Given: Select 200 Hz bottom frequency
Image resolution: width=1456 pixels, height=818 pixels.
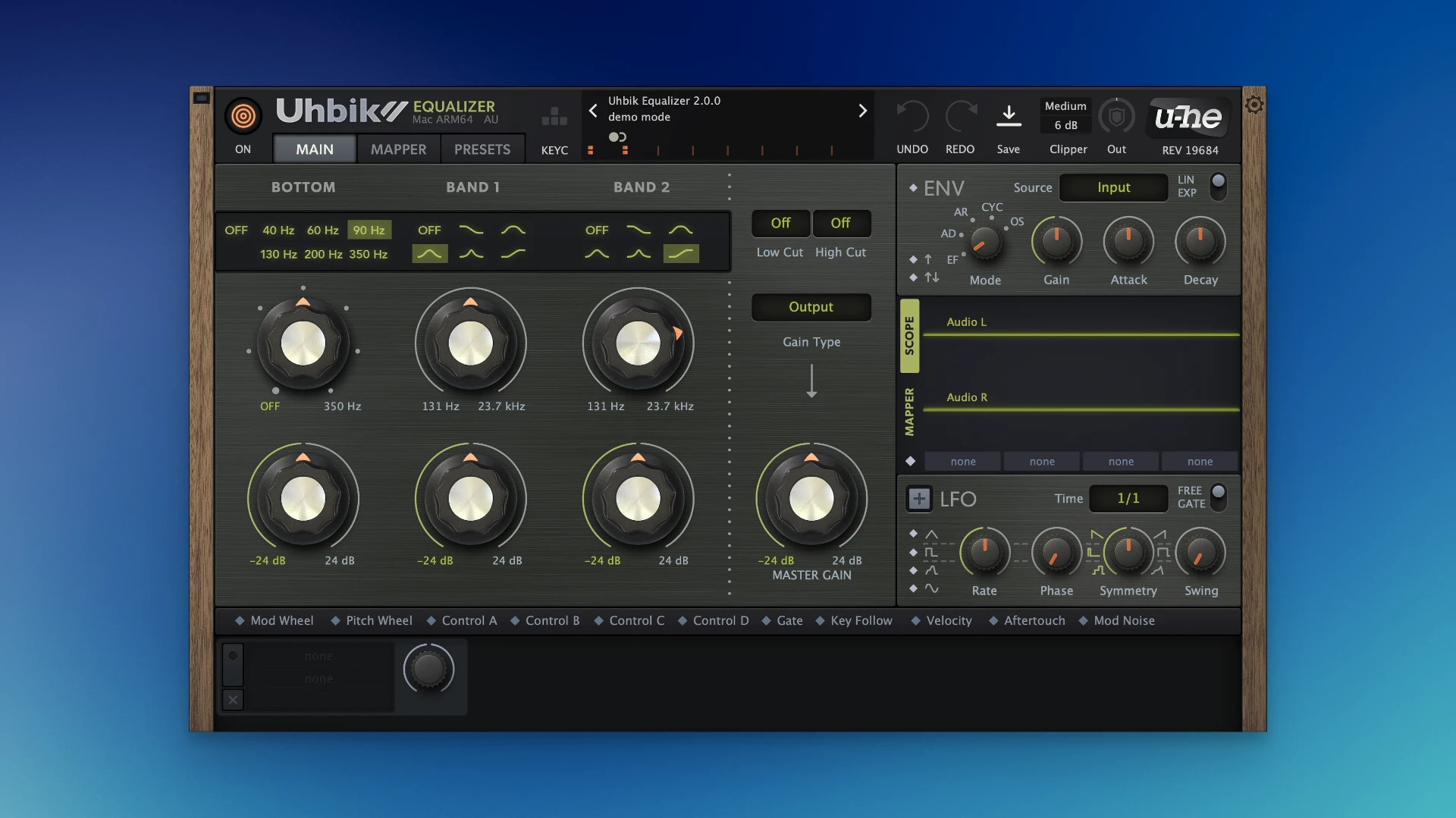Looking at the screenshot, I should tap(324, 254).
